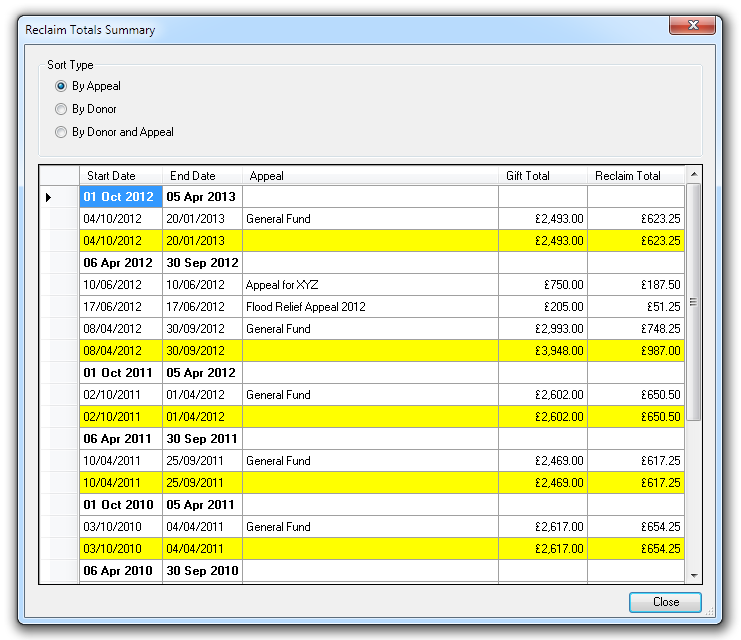Click the highlighted £654.25 subtotal cell
Screen dimensions: 741x640
[x=636, y=549]
